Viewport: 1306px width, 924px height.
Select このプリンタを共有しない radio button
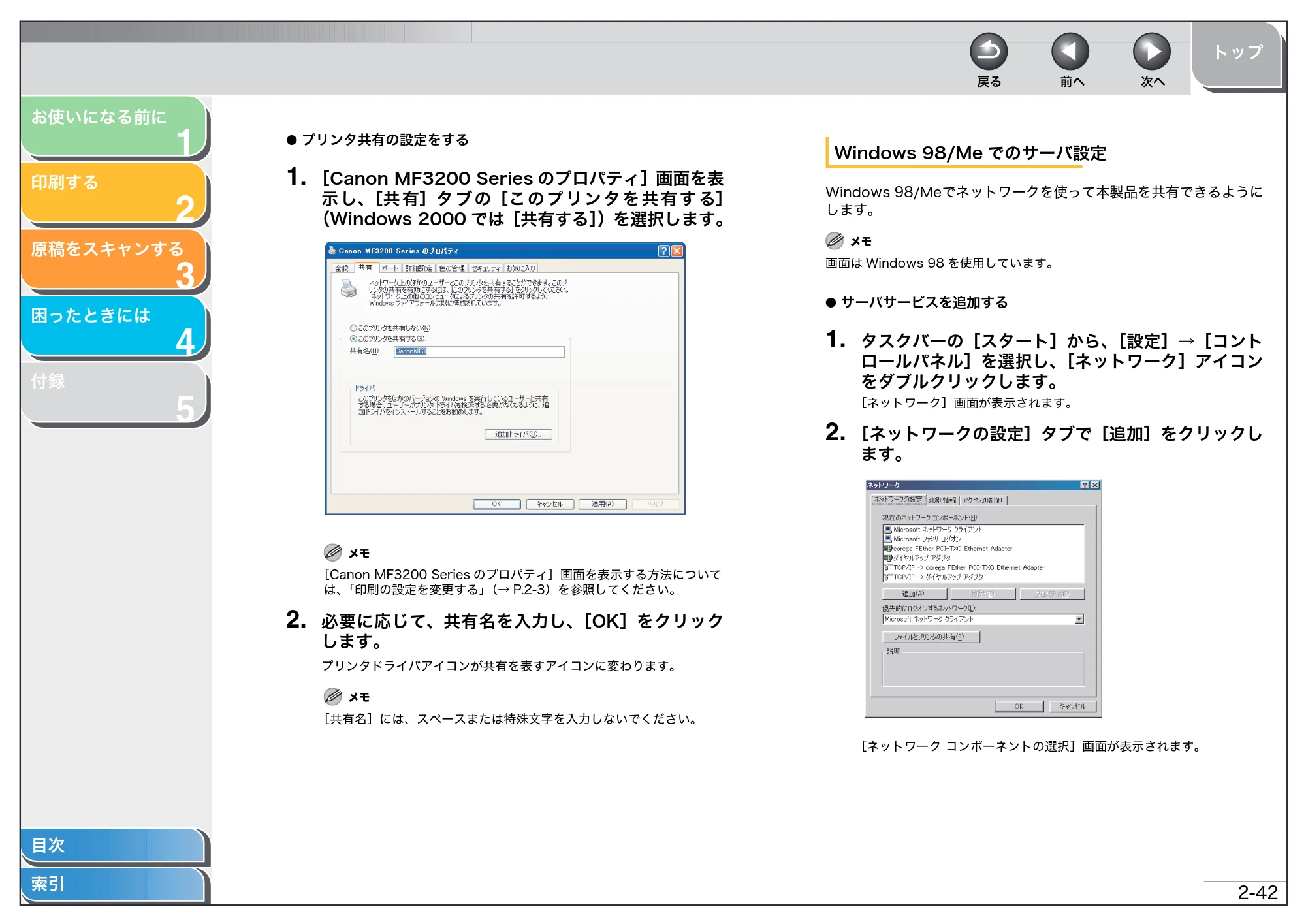(353, 328)
